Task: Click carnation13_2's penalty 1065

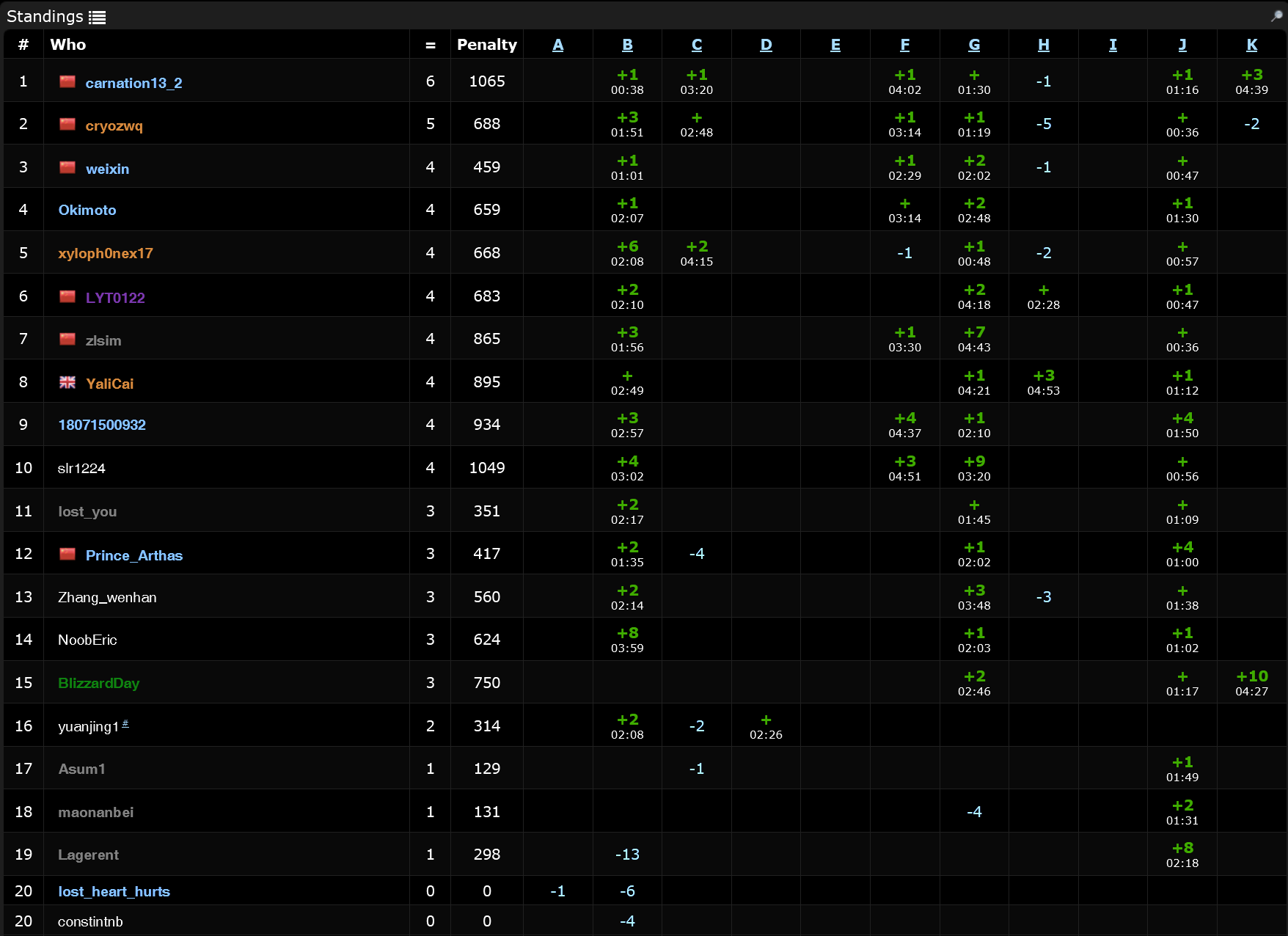Action: coord(487,81)
